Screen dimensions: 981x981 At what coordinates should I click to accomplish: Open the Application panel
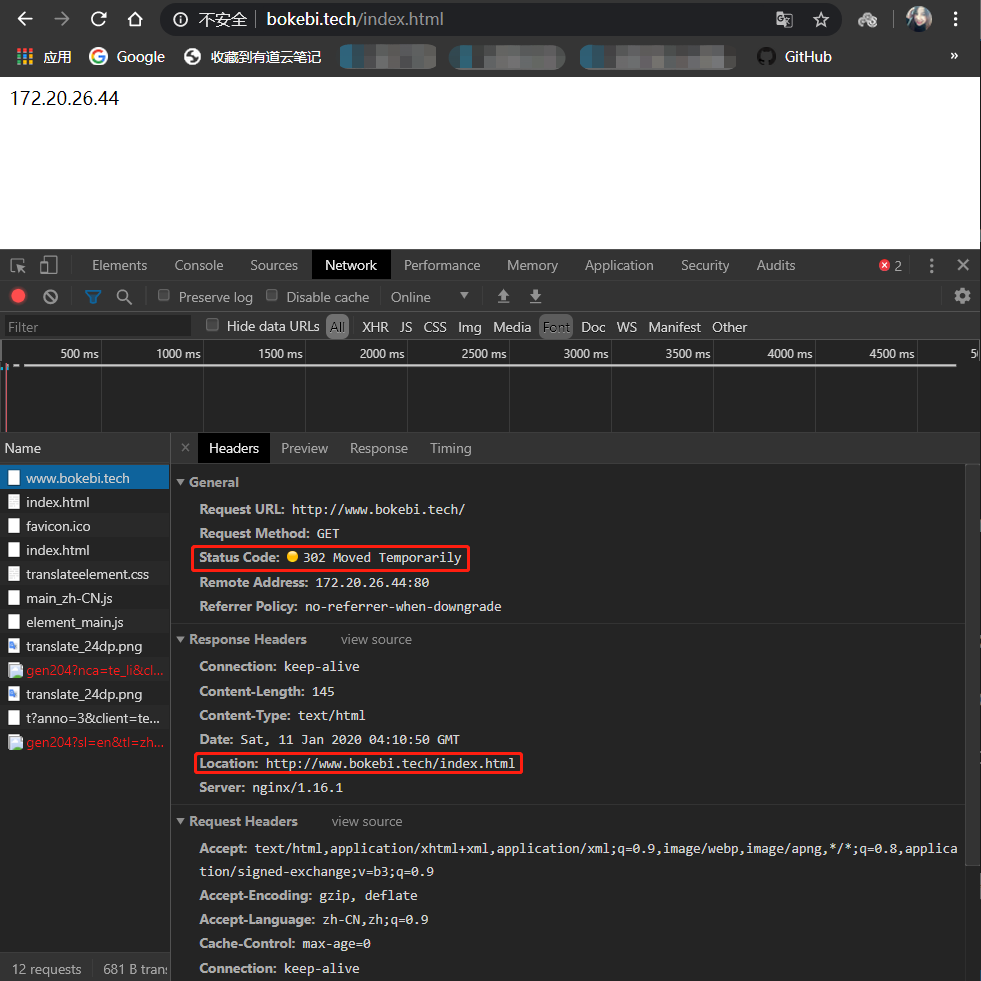[619, 265]
